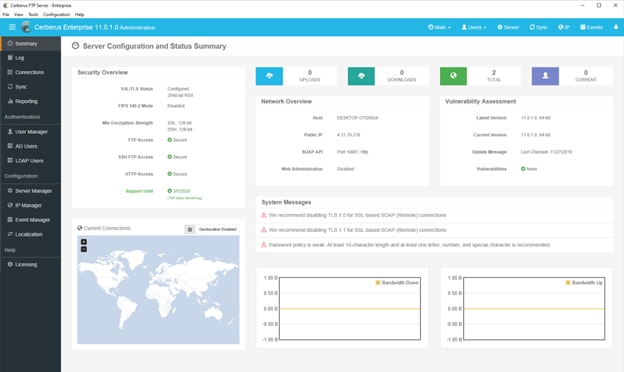Click the Bandwidth Up legend swatch
Screen dimensions: 624x372
click(x=568, y=282)
